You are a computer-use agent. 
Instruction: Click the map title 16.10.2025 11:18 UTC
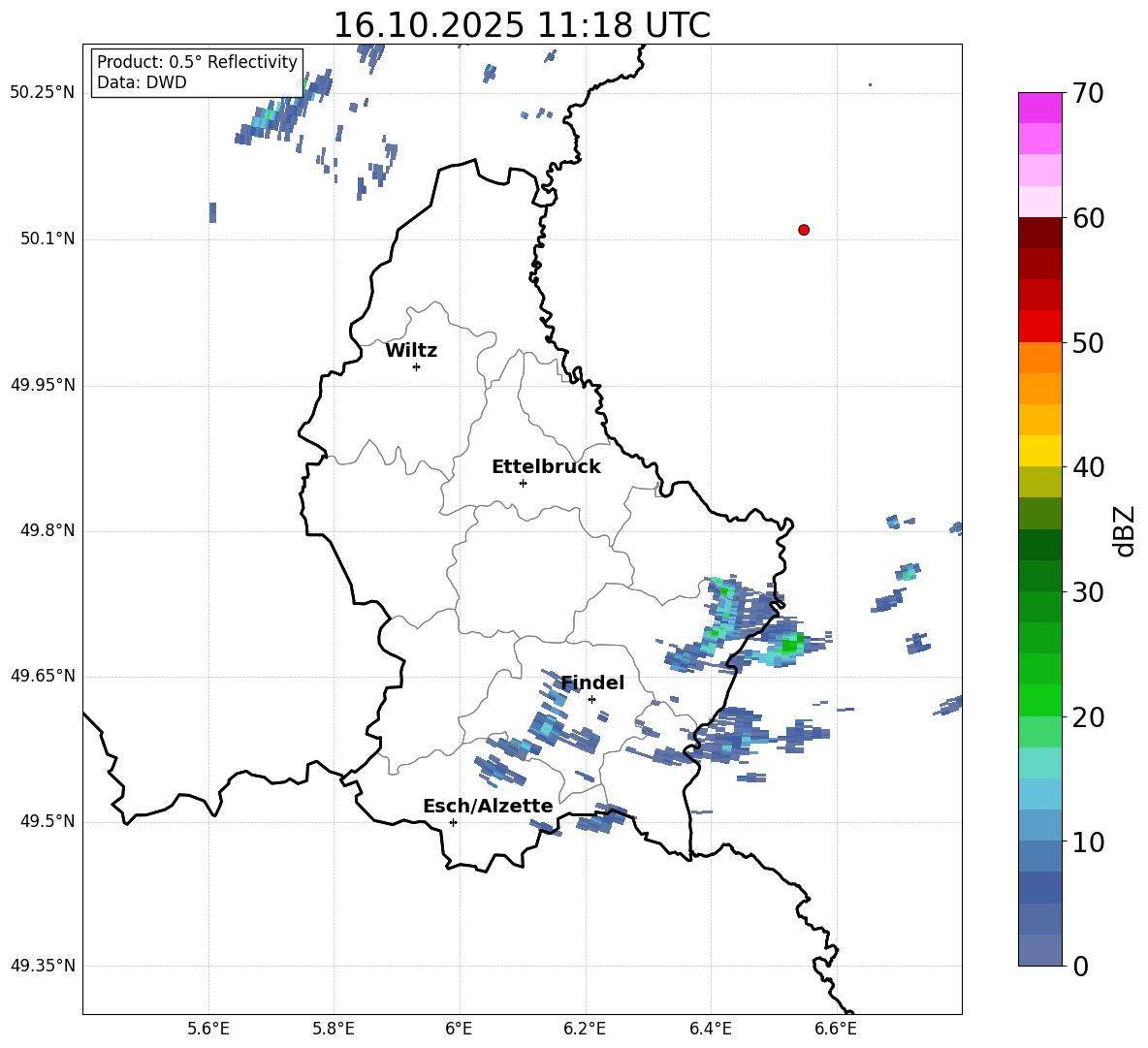click(522, 25)
